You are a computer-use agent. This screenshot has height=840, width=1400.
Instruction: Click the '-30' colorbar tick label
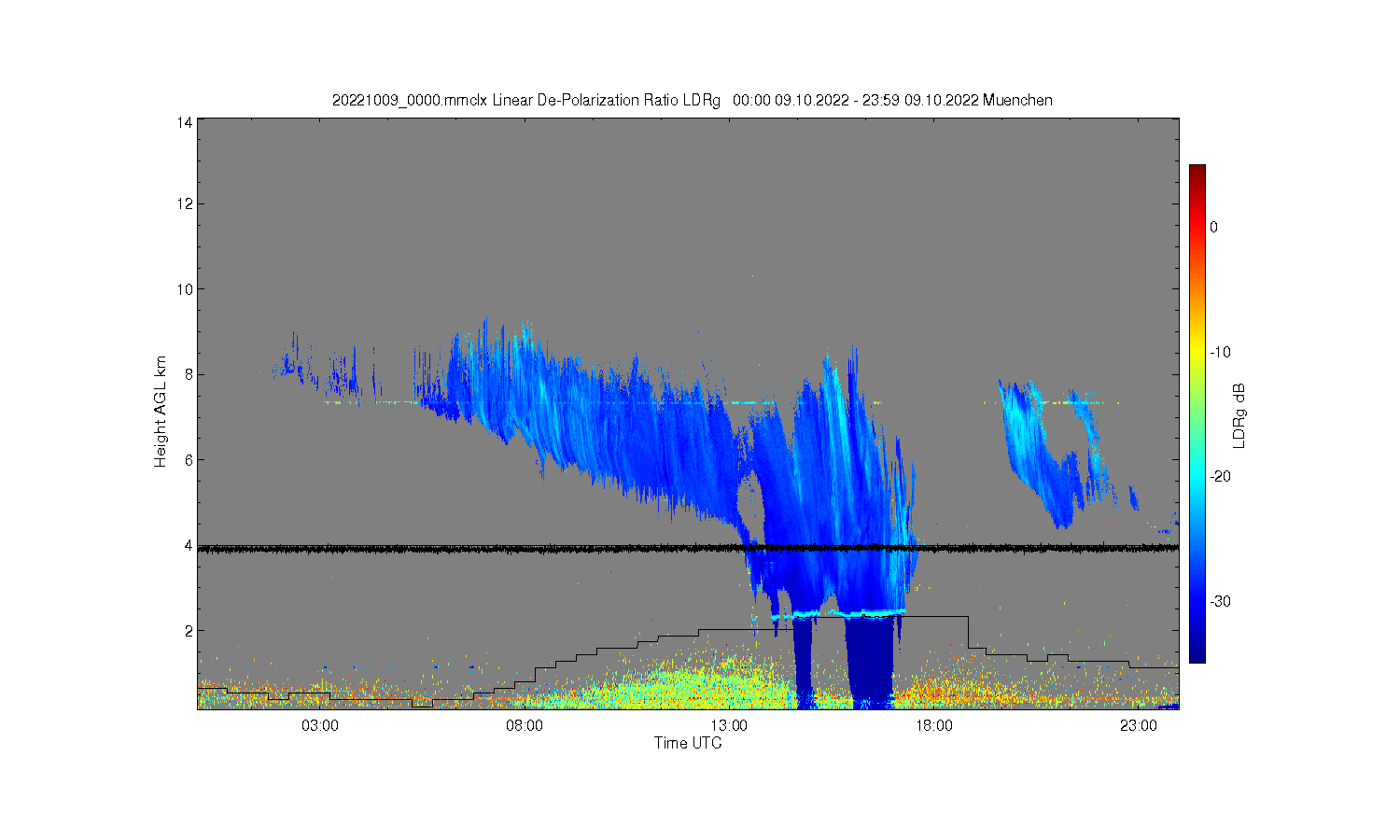pos(1220,601)
